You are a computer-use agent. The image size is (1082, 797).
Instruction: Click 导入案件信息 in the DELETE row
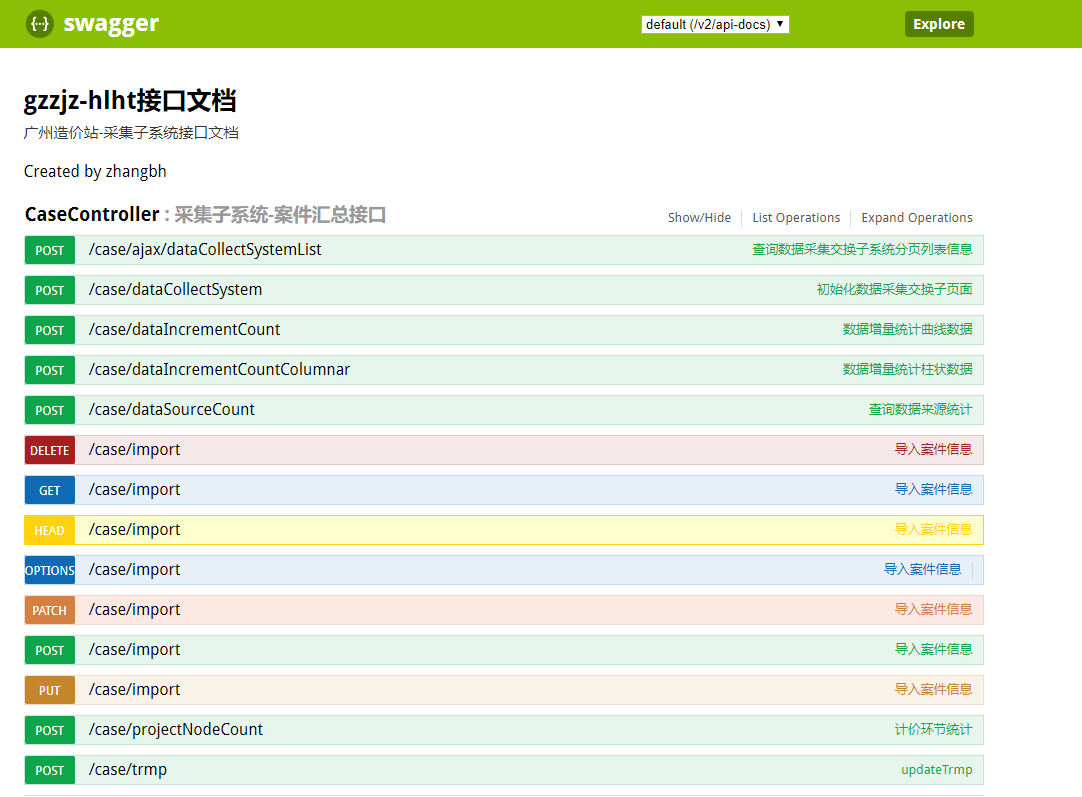pyautogui.click(x=934, y=449)
